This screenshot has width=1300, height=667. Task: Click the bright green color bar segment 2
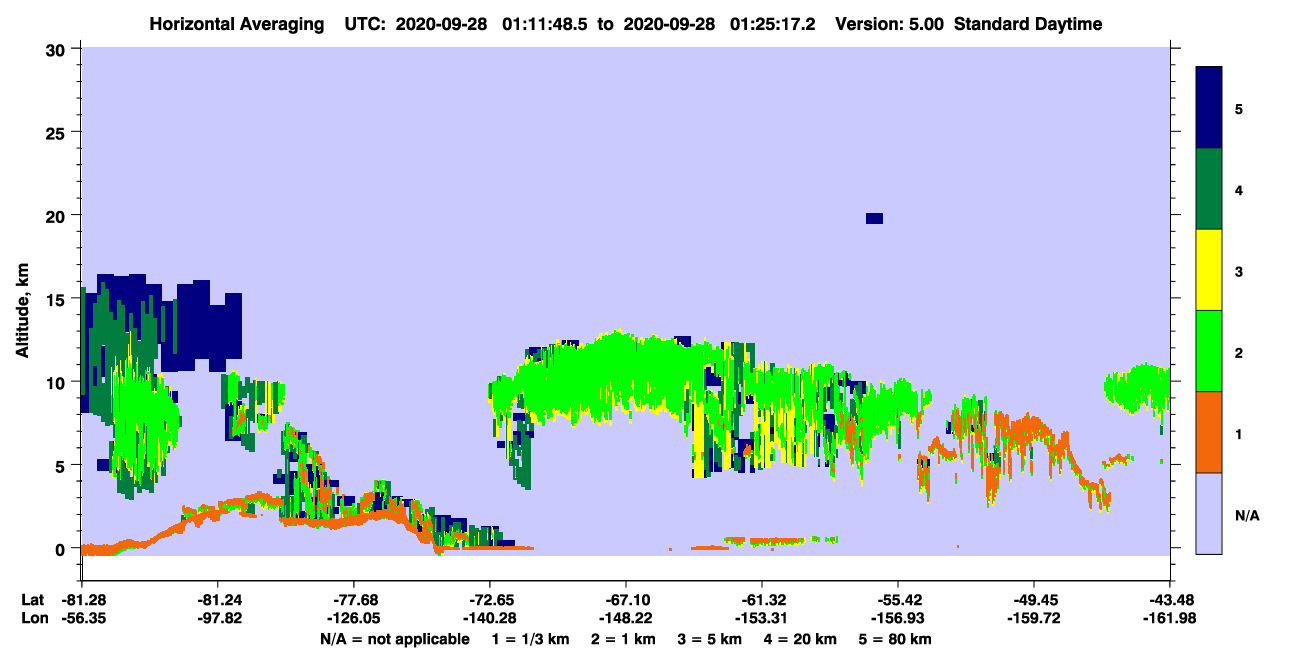coord(1209,351)
